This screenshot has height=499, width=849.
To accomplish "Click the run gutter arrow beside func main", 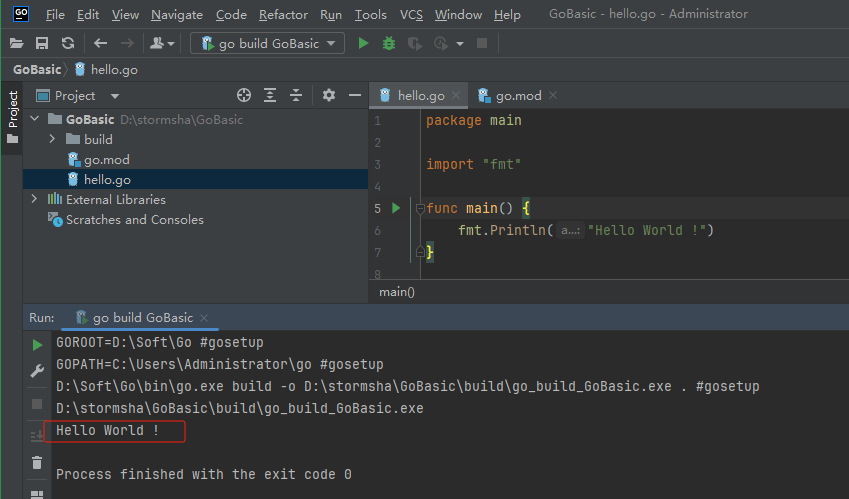I will pos(396,208).
